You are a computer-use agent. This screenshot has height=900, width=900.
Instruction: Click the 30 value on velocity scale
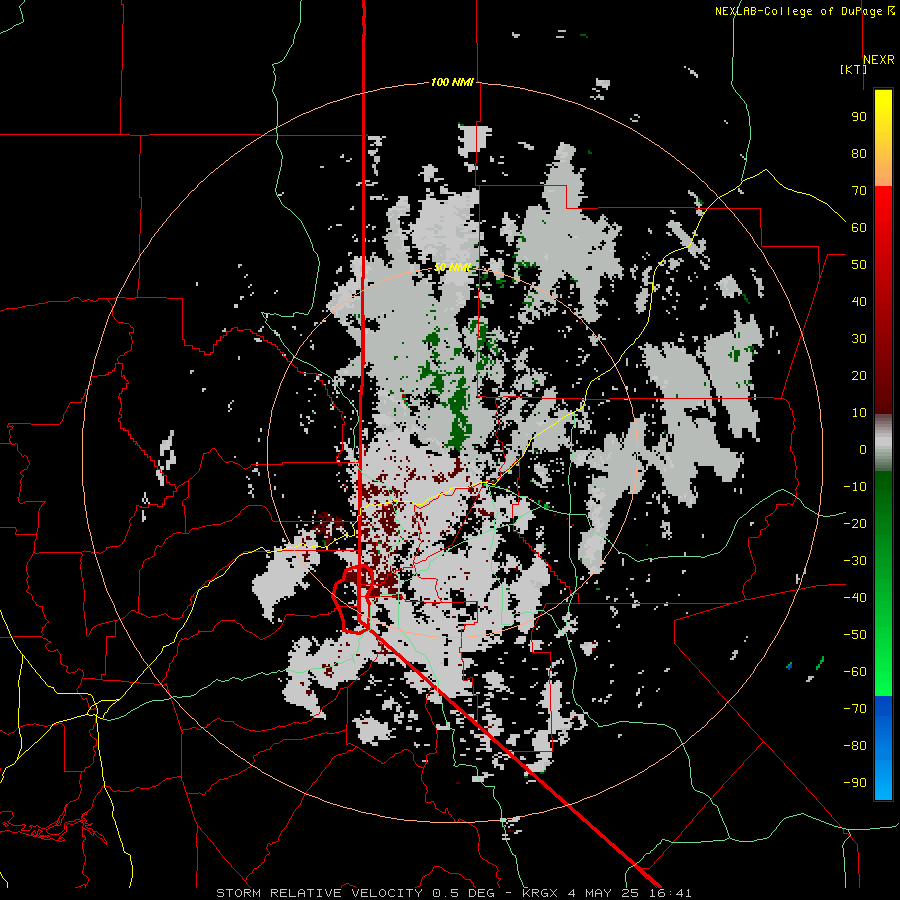tap(859, 339)
